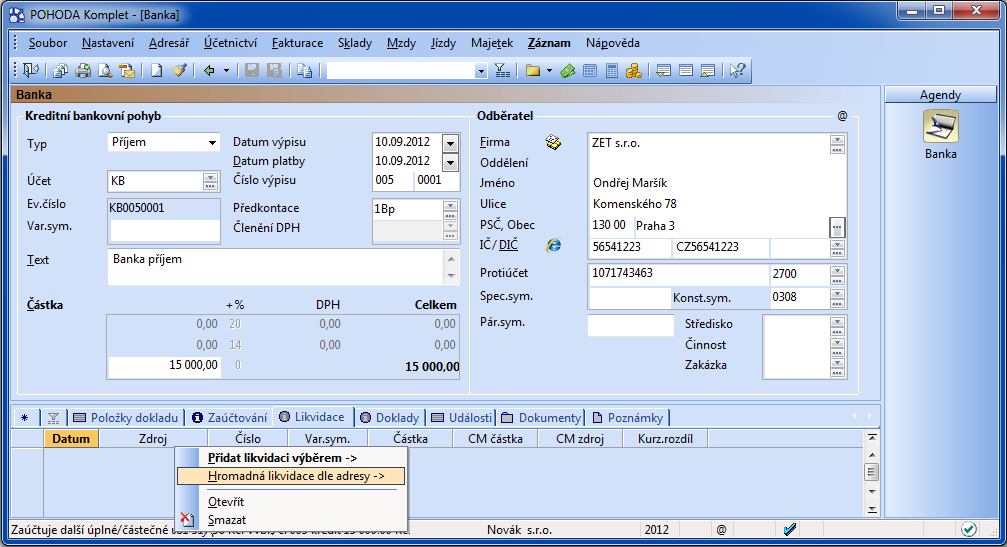Viewport: 1007px width, 547px height.
Task: Click the yellow folder toolbar icon
Action: [x=532, y=71]
